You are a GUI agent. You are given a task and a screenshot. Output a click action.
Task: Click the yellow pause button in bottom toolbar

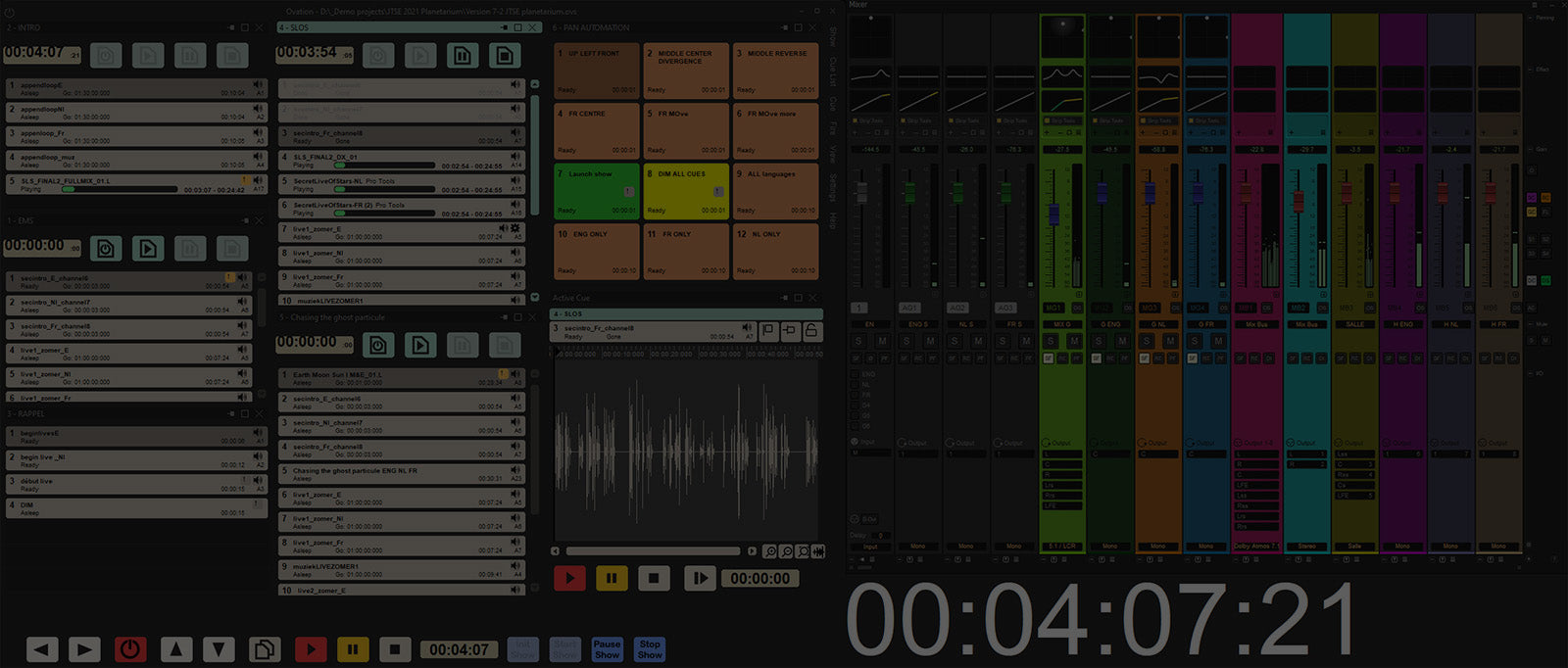click(x=353, y=649)
